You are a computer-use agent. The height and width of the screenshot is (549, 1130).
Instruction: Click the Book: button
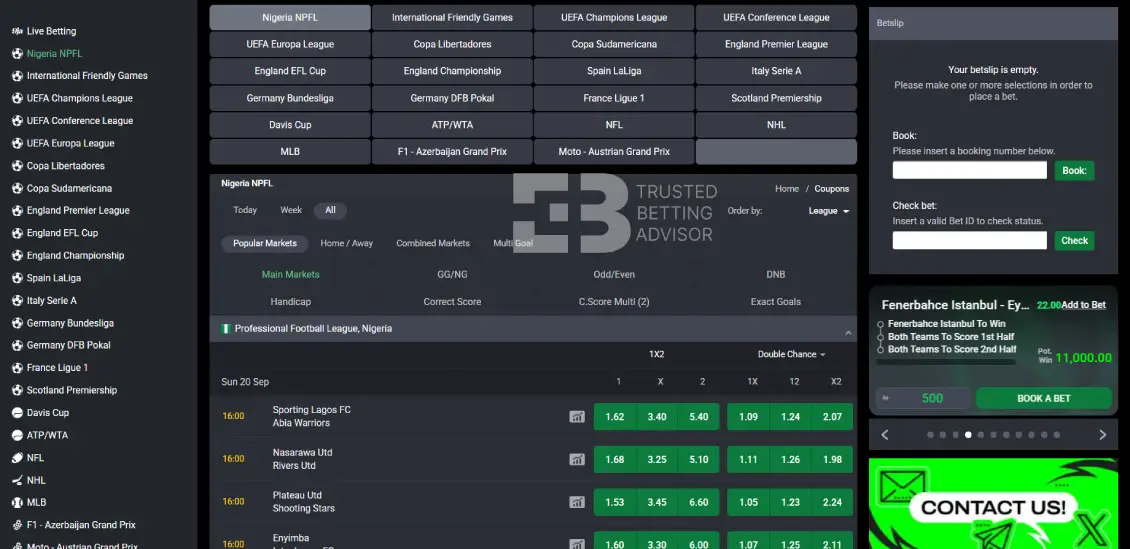[x=1074, y=171]
